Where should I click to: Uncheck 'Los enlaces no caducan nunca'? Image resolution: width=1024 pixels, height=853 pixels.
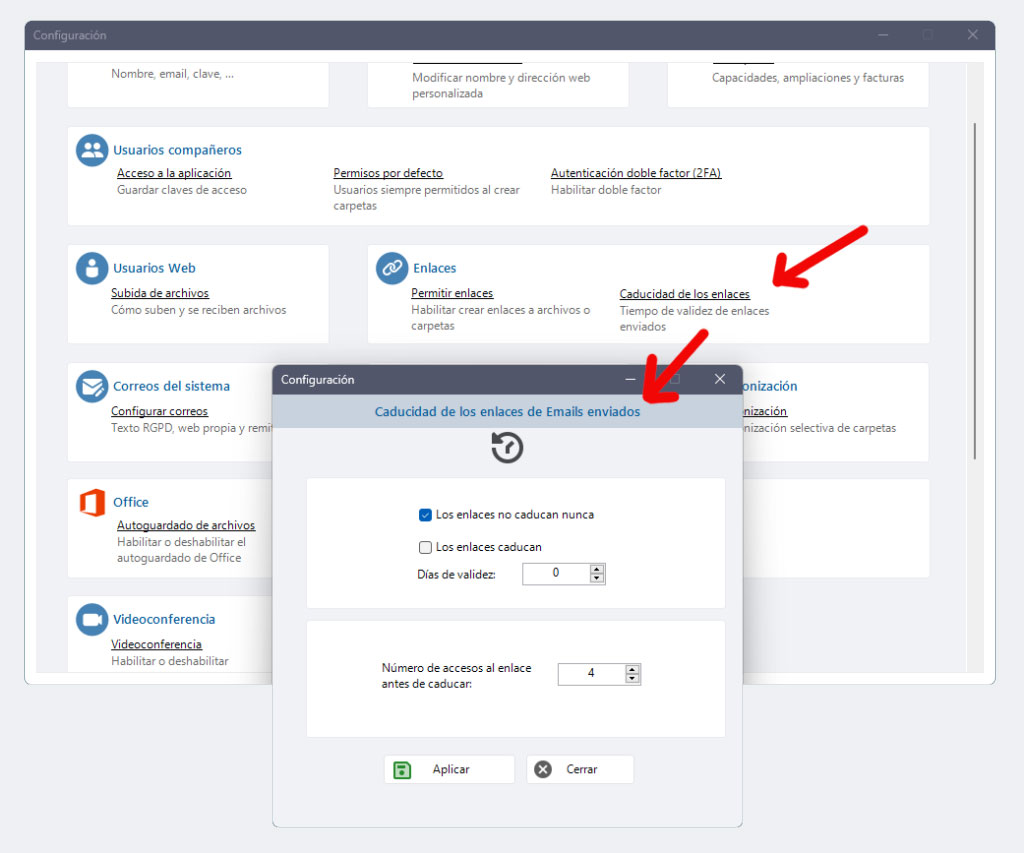coord(425,515)
